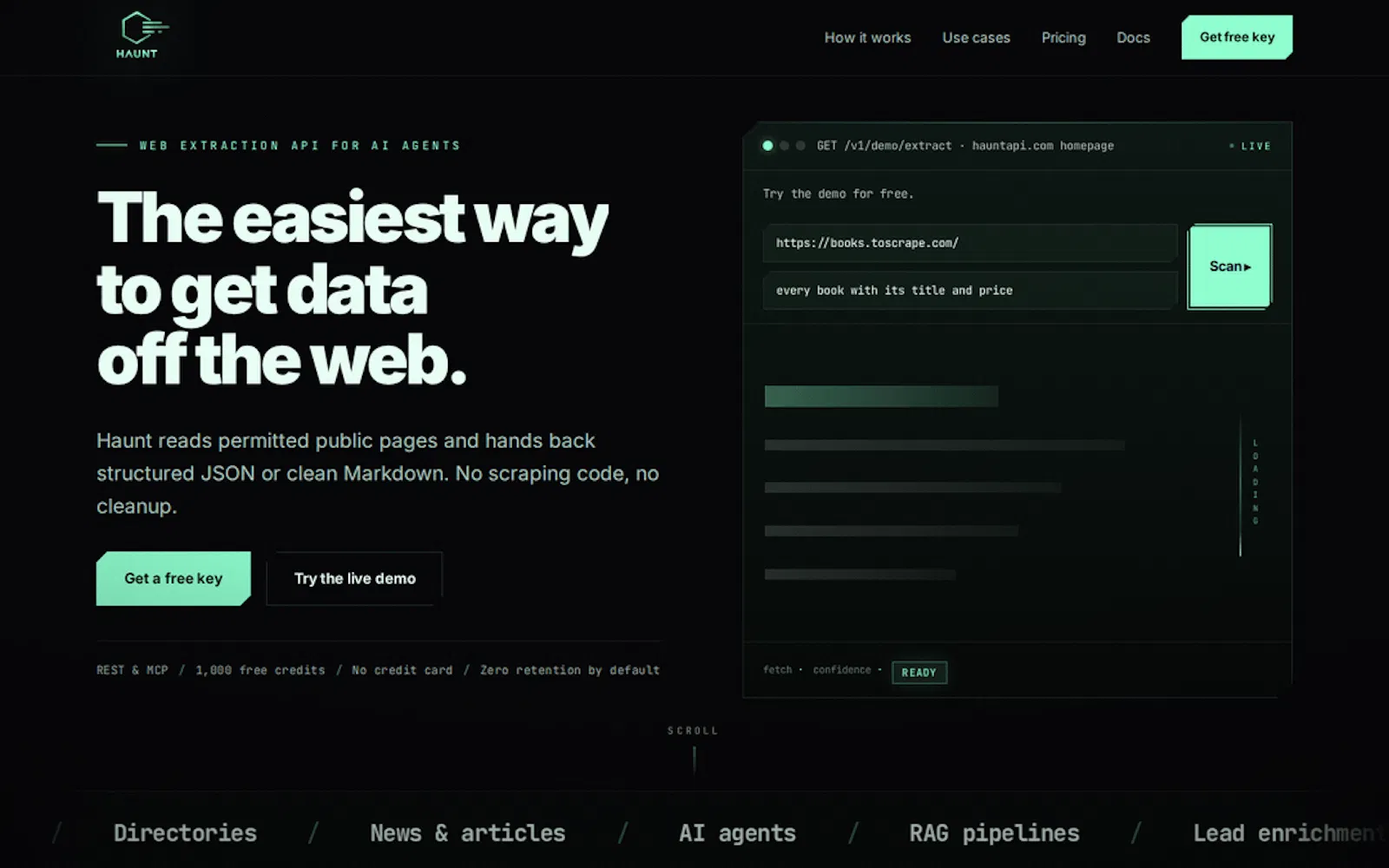Click the 'Zero retention by default' text
Viewport: 1389px width, 868px height.
coord(569,670)
